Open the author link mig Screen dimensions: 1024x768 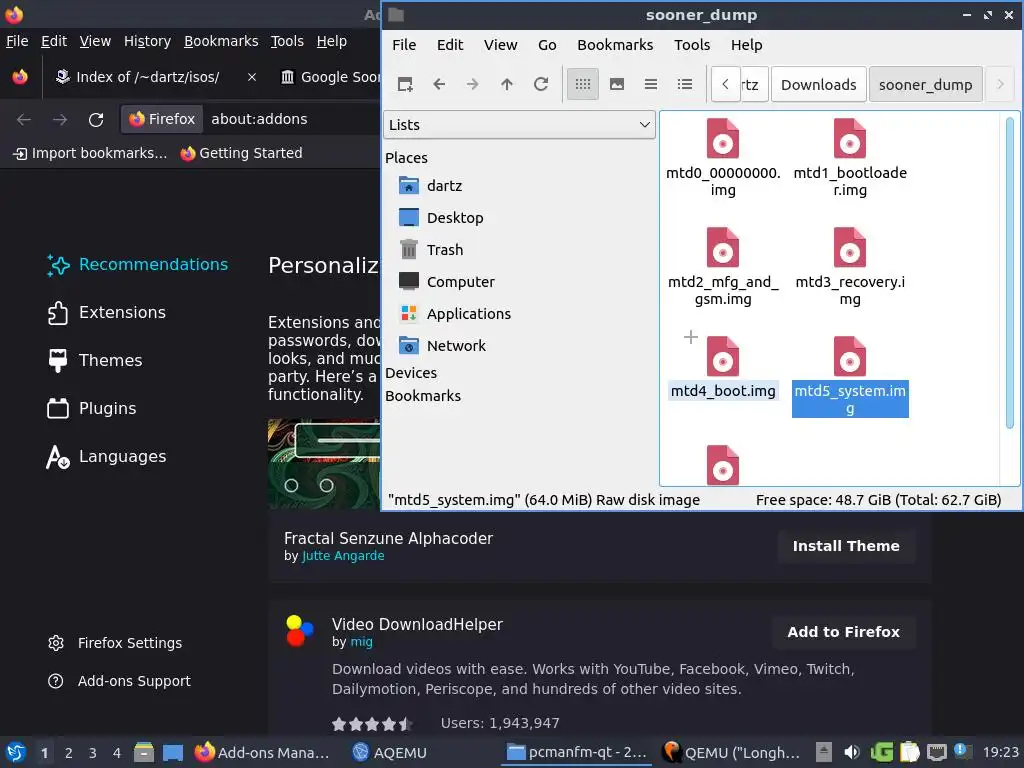point(361,642)
